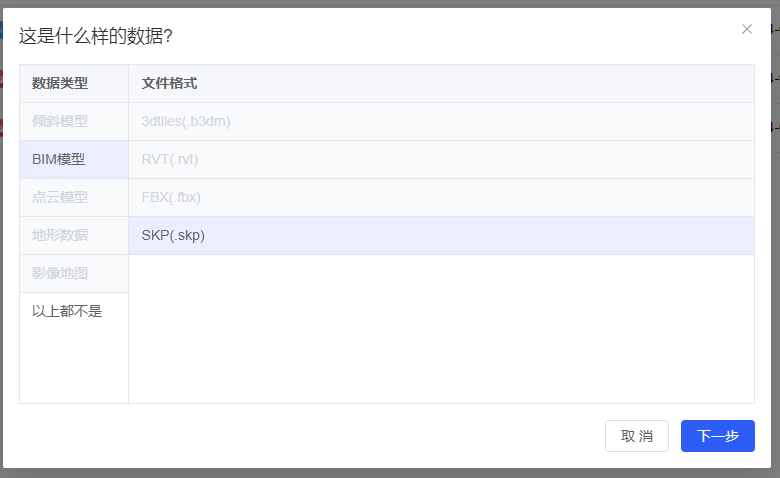Select the 倾斜模型 data type
Viewport: 780px width, 478px height.
tap(60, 121)
